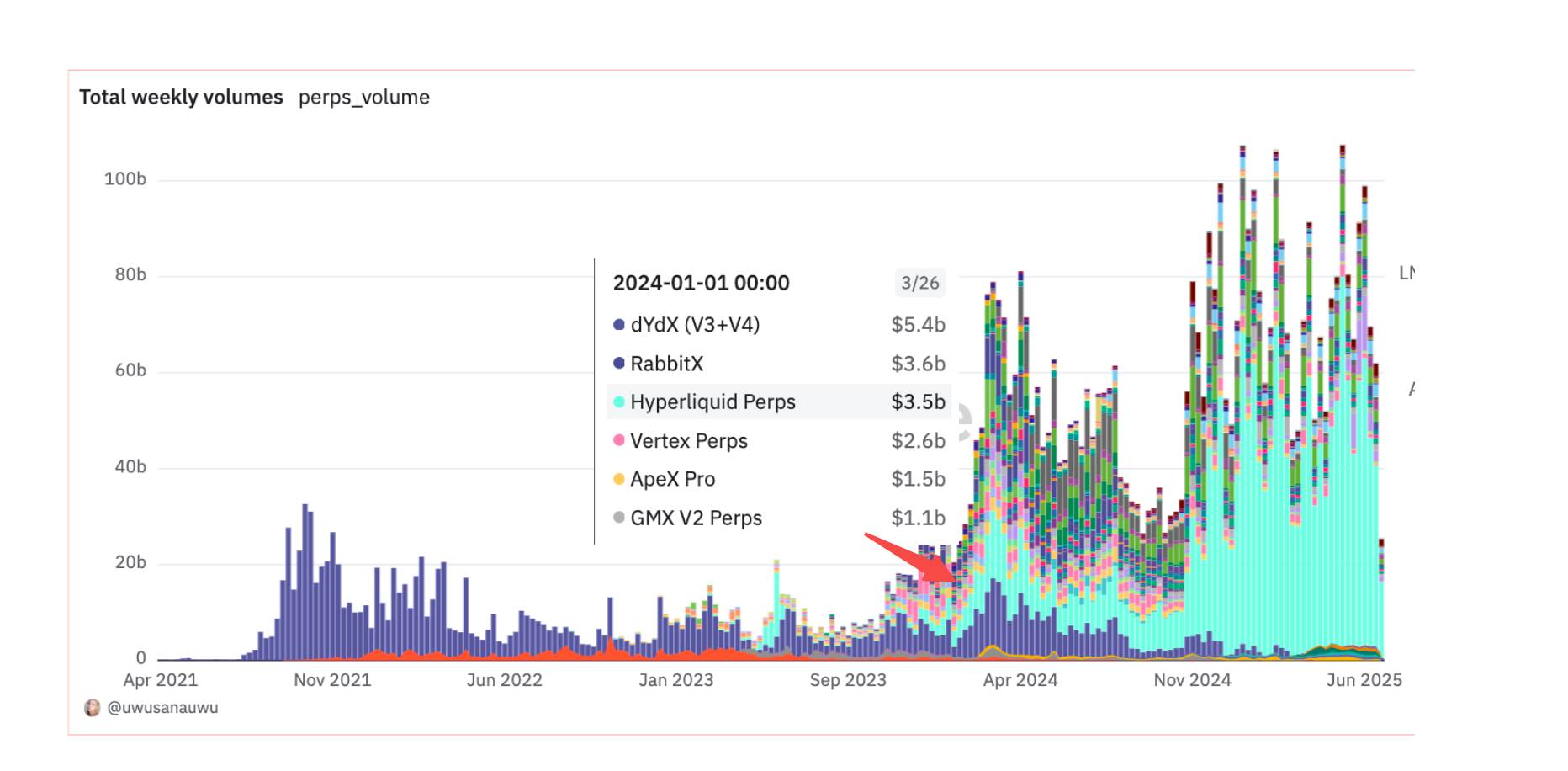Click the cyan Hyperliquid Perps series dot
The image size is (1568, 771).
click(619, 402)
